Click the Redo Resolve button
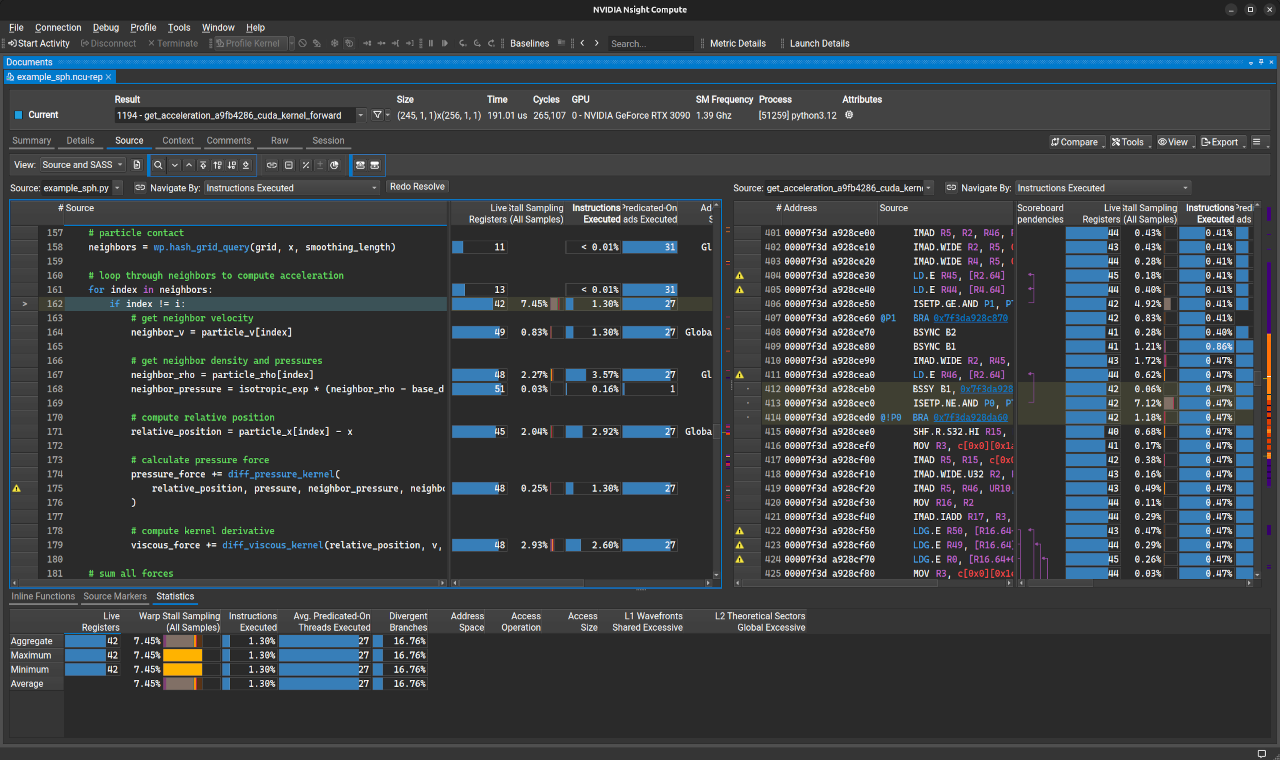This screenshot has width=1280, height=760. tap(417, 187)
